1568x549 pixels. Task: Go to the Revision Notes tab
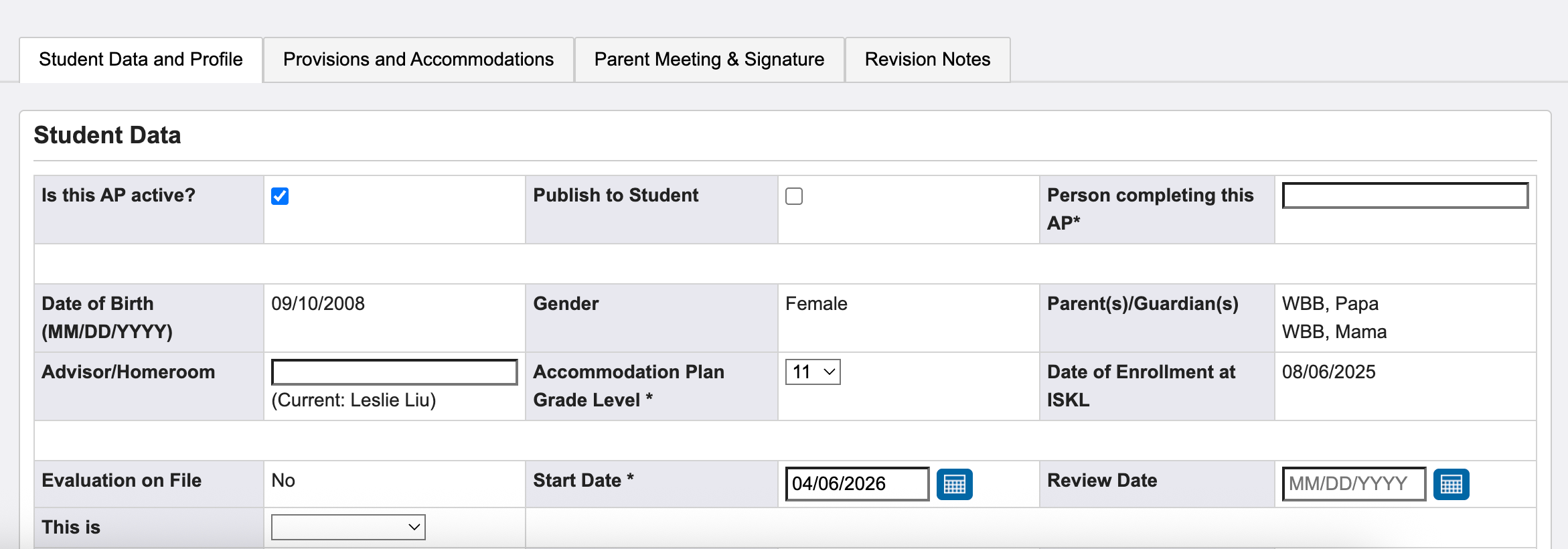(927, 60)
